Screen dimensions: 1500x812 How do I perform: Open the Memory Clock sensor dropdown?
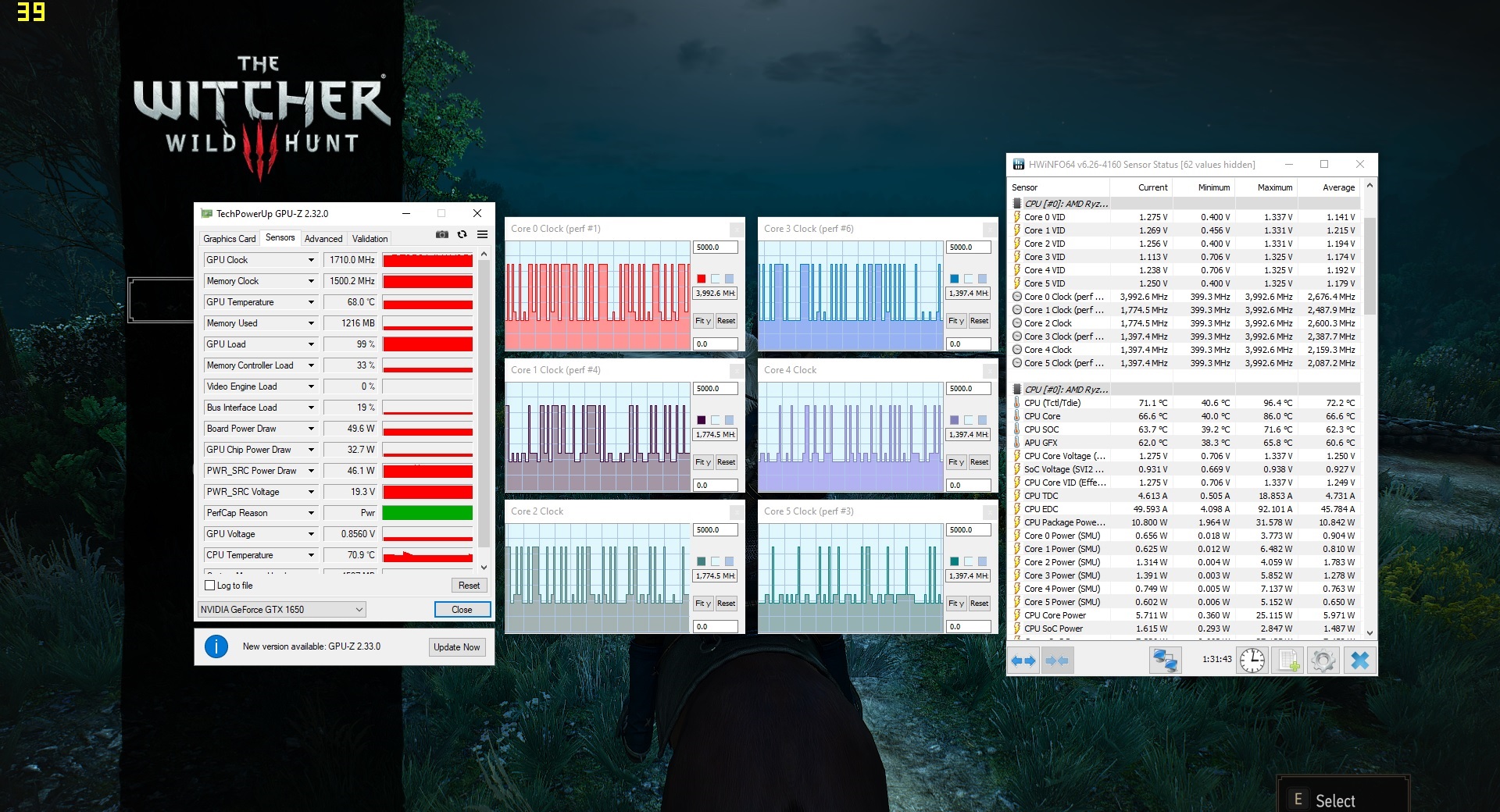(x=311, y=281)
